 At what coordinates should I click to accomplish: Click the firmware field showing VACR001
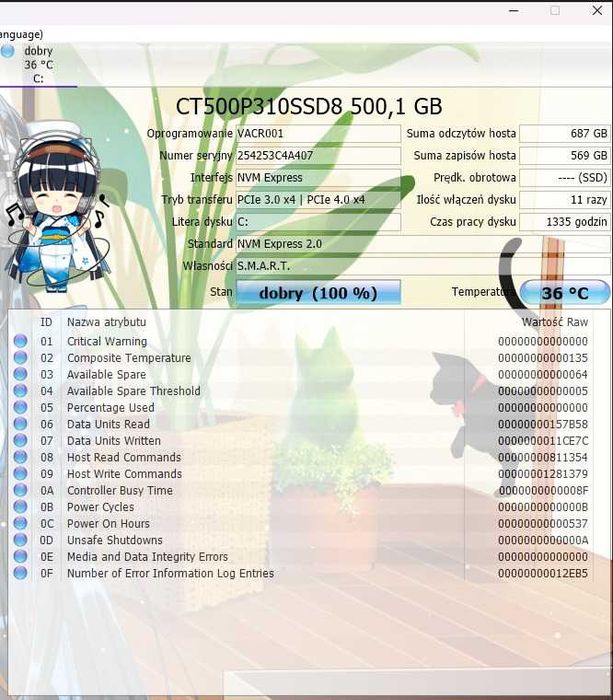click(318, 133)
